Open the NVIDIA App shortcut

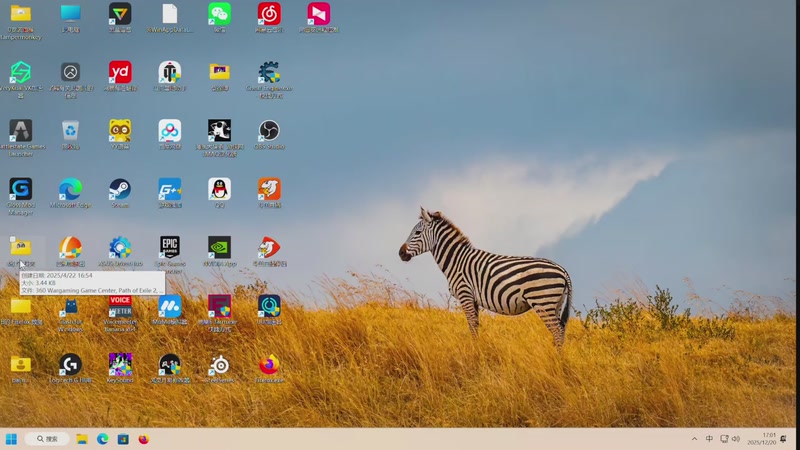point(219,248)
